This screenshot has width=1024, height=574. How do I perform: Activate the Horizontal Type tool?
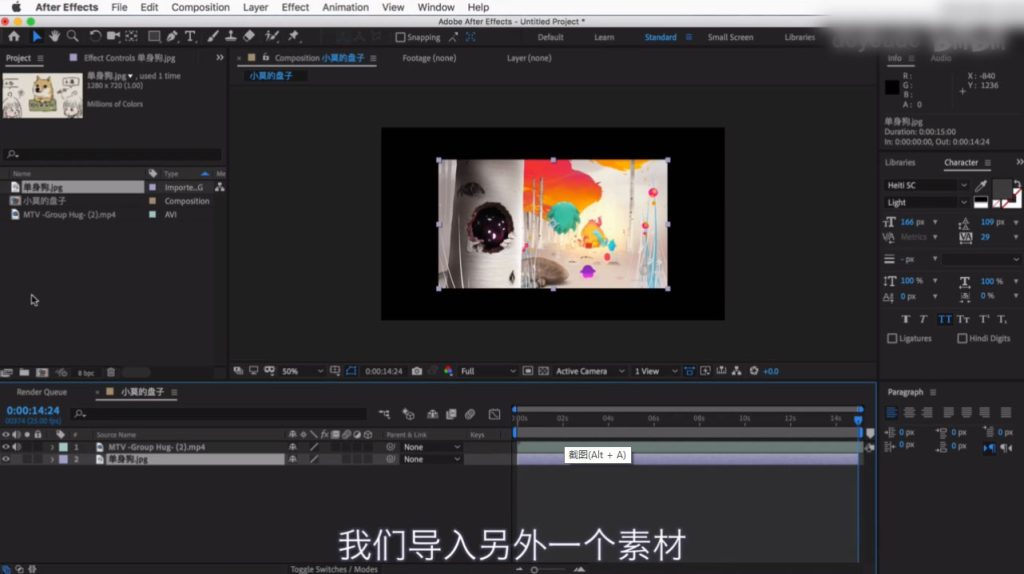pos(190,37)
